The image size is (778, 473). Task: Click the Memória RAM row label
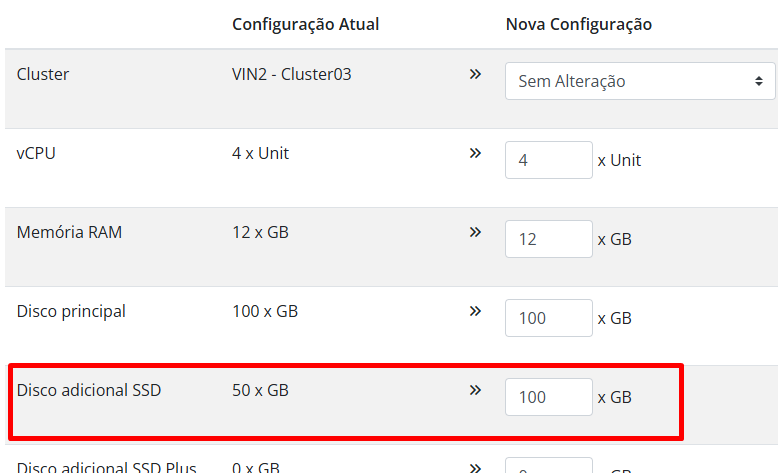click(69, 232)
